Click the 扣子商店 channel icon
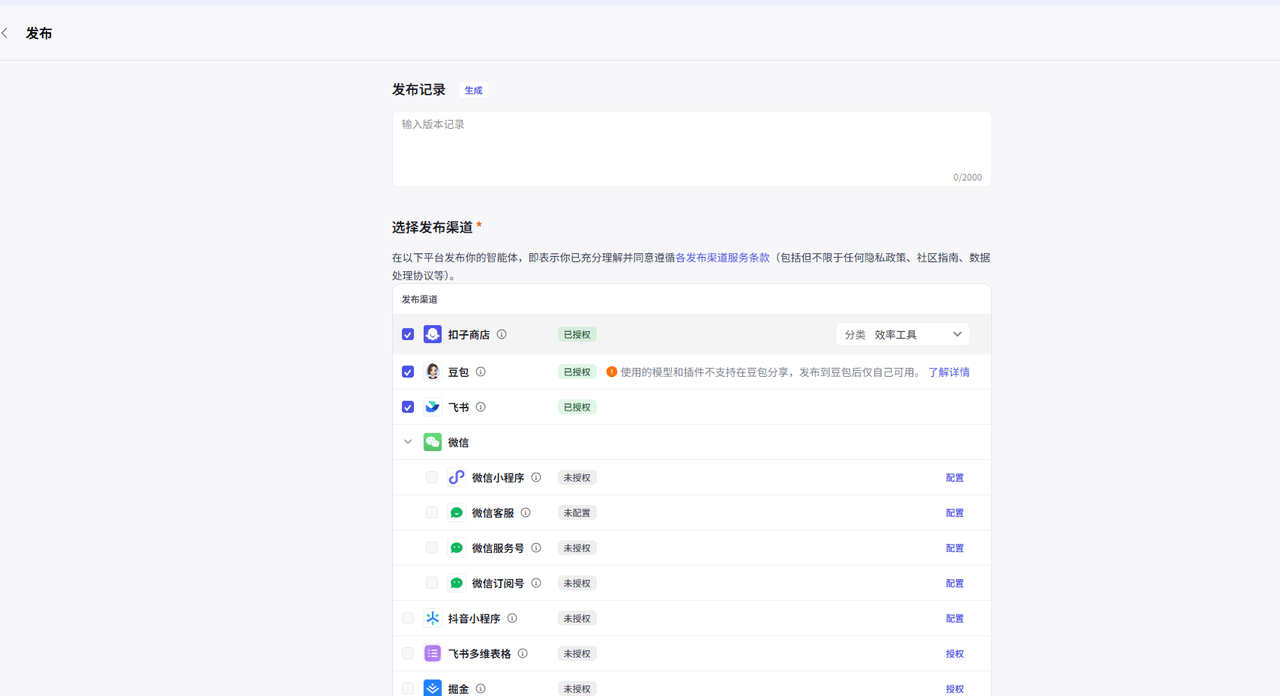Screen dimensions: 1280x696 [432, 334]
